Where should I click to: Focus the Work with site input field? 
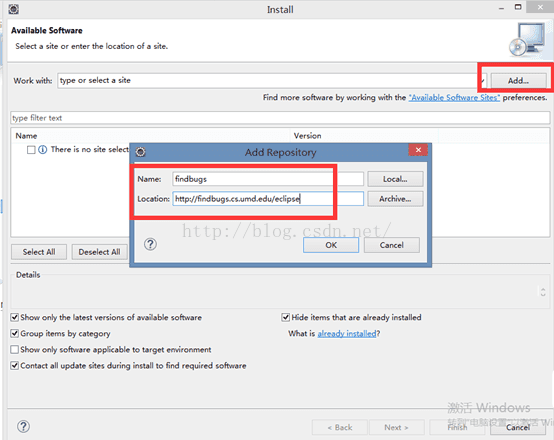[x=269, y=81]
